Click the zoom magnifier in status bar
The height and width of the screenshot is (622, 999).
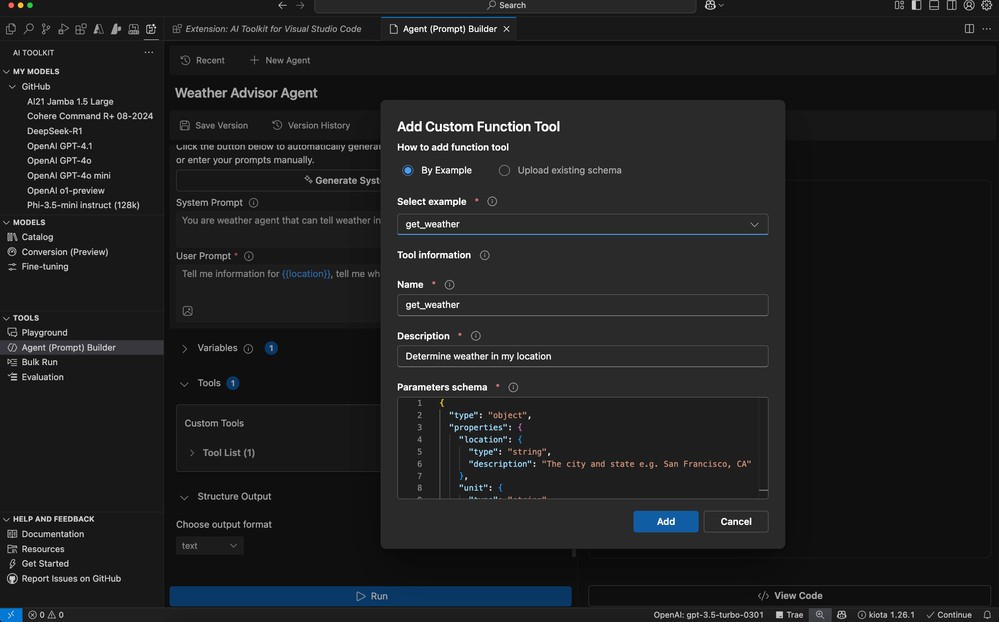[x=819, y=615]
